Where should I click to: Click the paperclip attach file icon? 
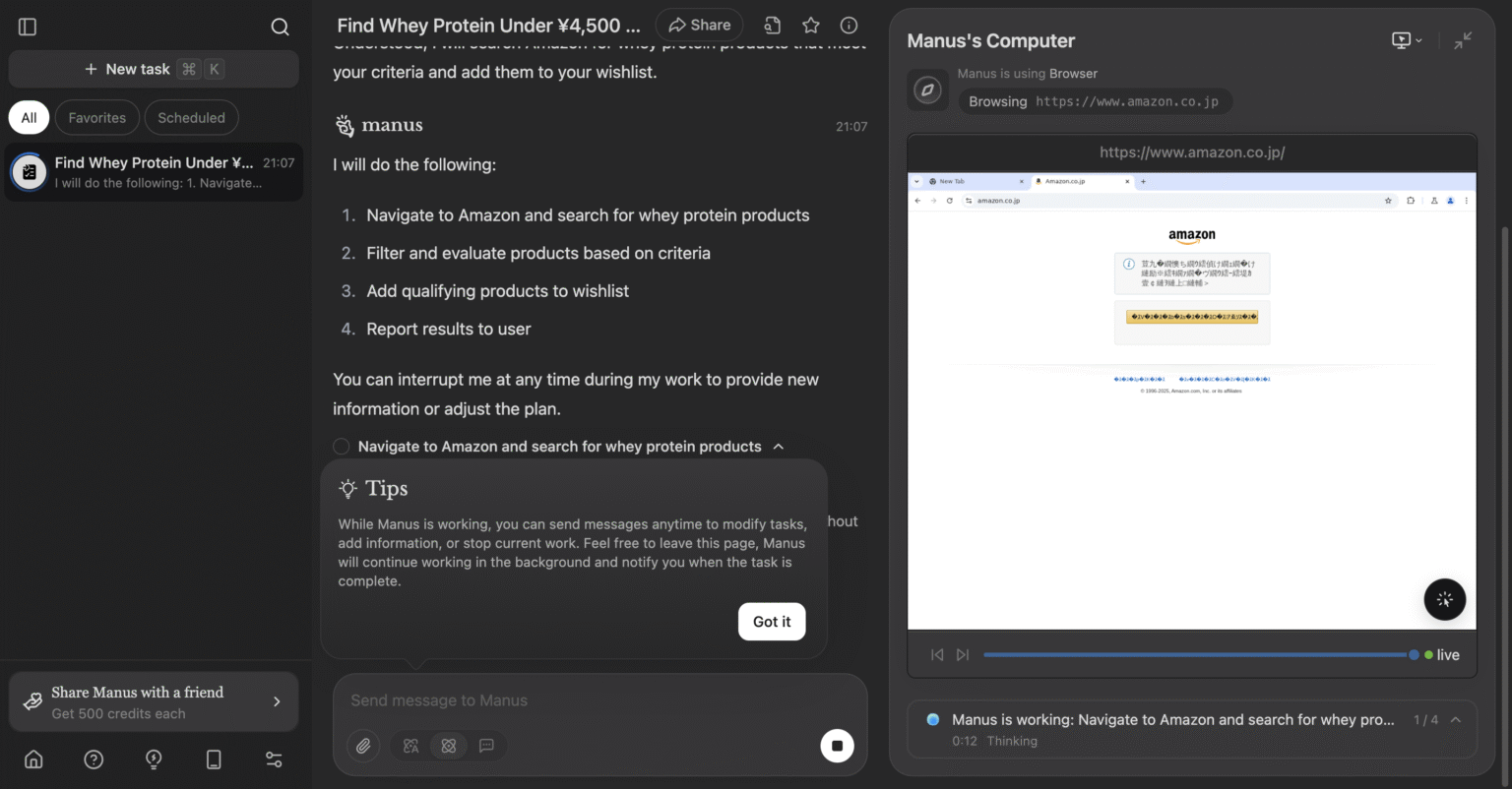click(363, 746)
